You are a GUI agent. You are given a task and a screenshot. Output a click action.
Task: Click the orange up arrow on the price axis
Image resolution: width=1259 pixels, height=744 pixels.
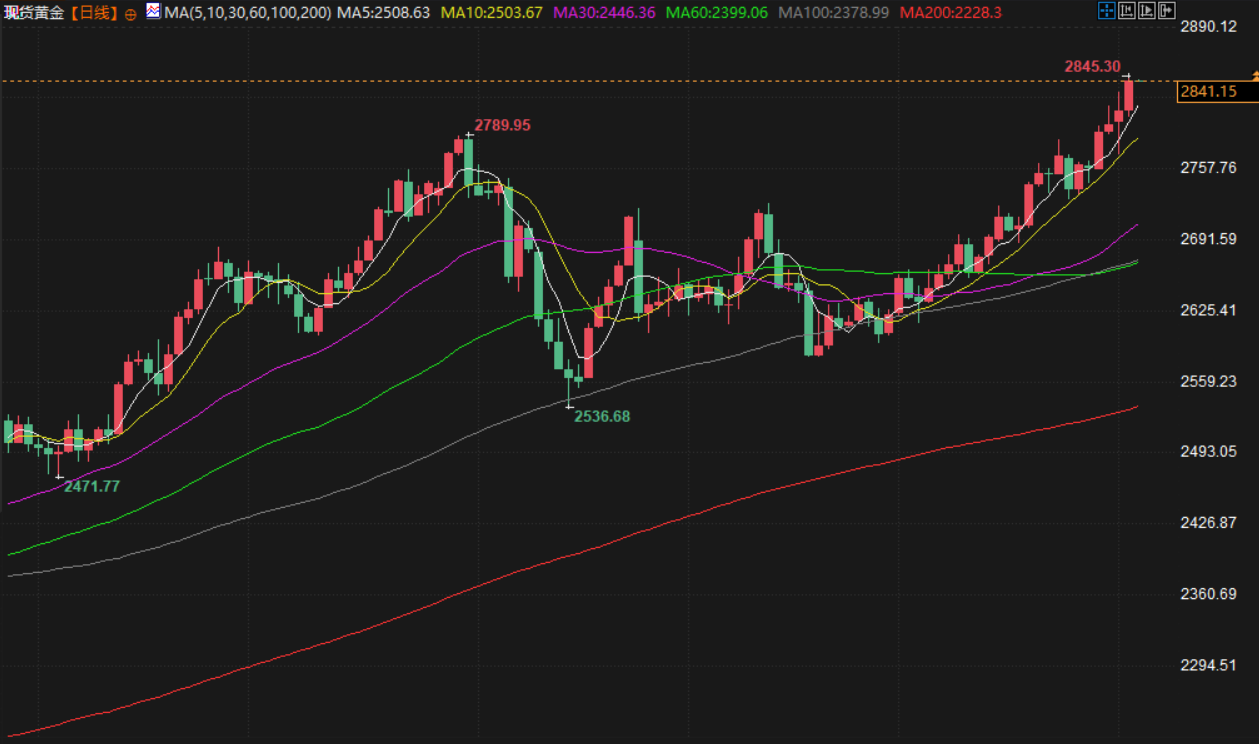1255,76
